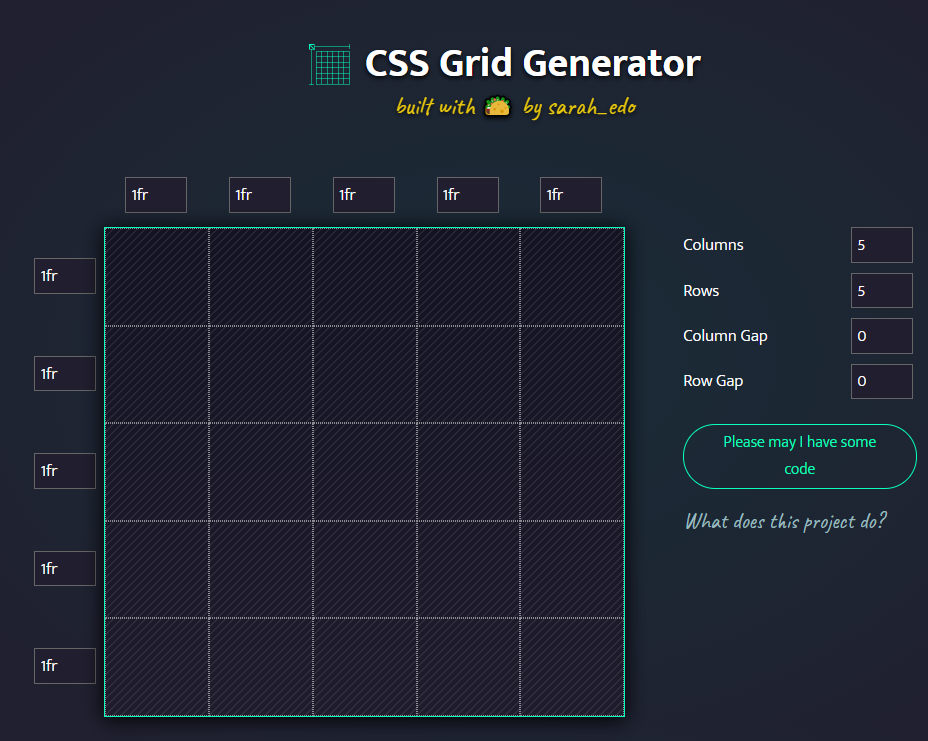928x741 pixels.
Task: Select the top-left grid cell
Action: (157, 277)
